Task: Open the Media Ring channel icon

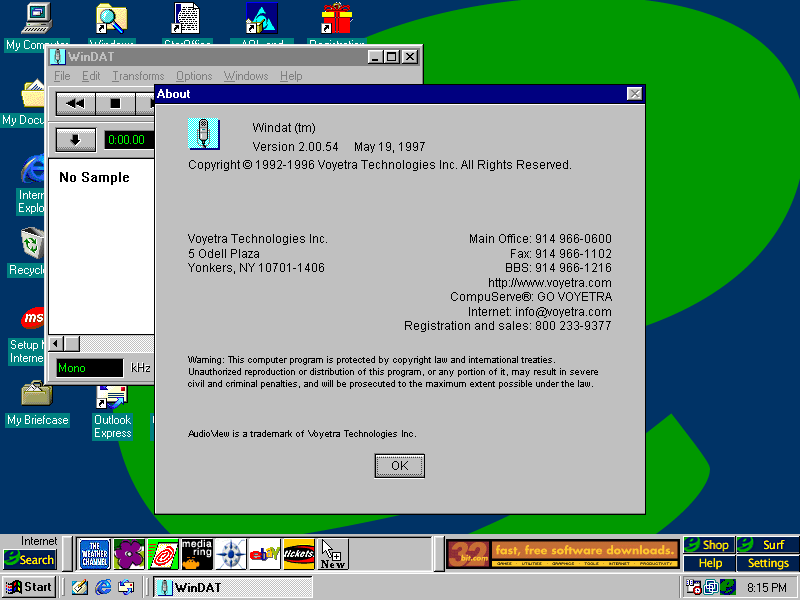Action: click(x=197, y=554)
